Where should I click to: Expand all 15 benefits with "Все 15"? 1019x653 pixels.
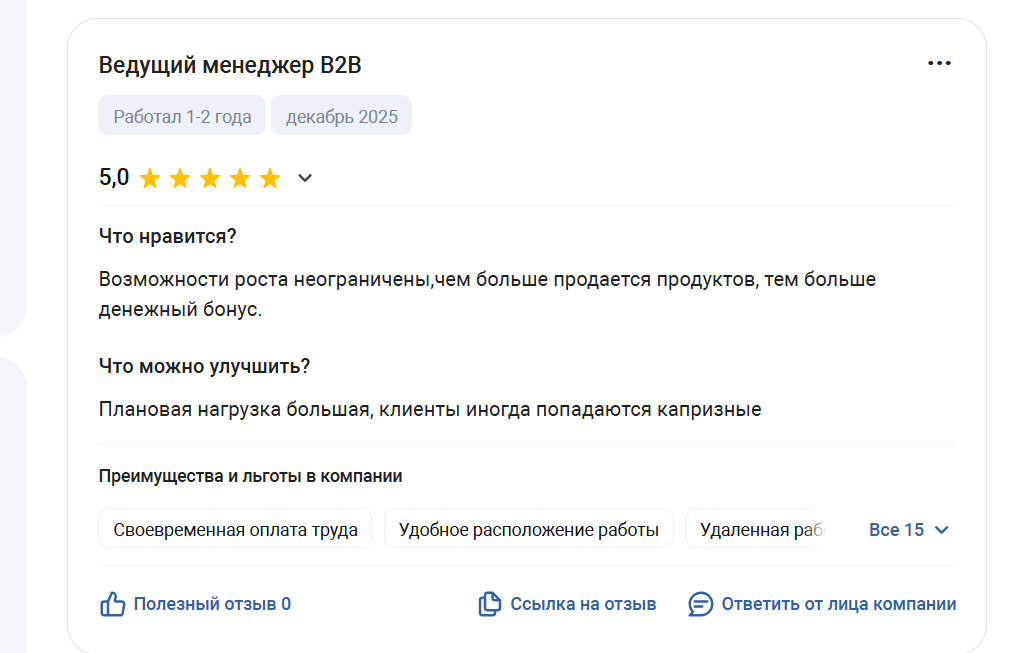(897, 530)
